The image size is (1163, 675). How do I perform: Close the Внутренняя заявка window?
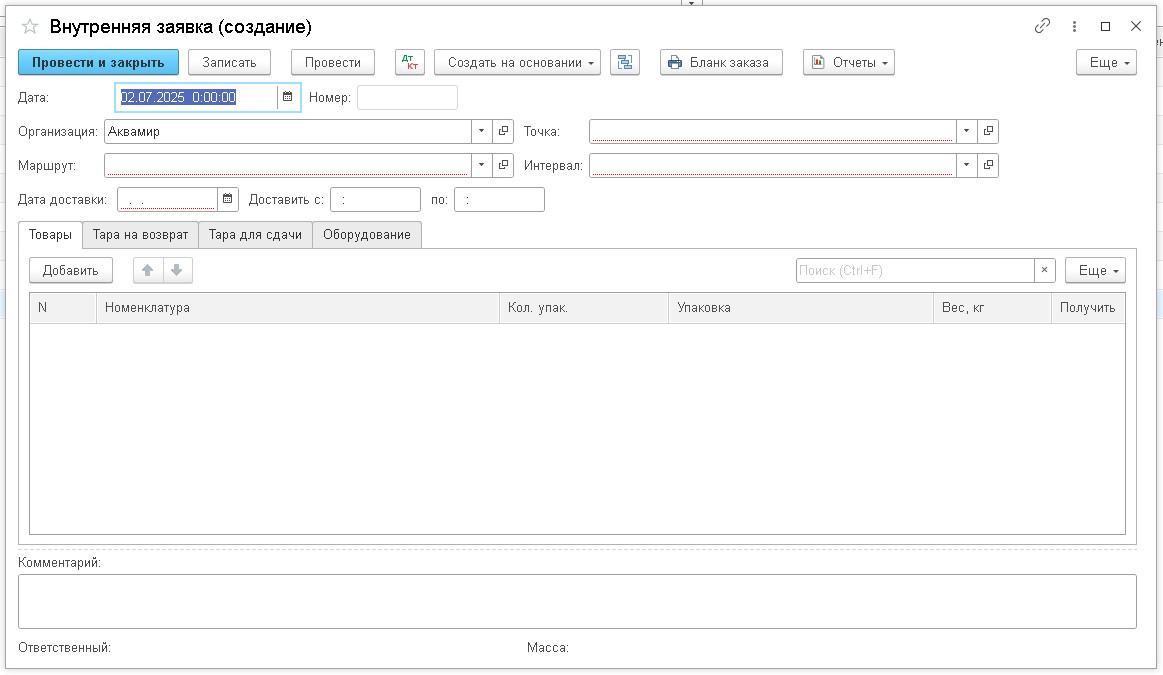point(1136,26)
